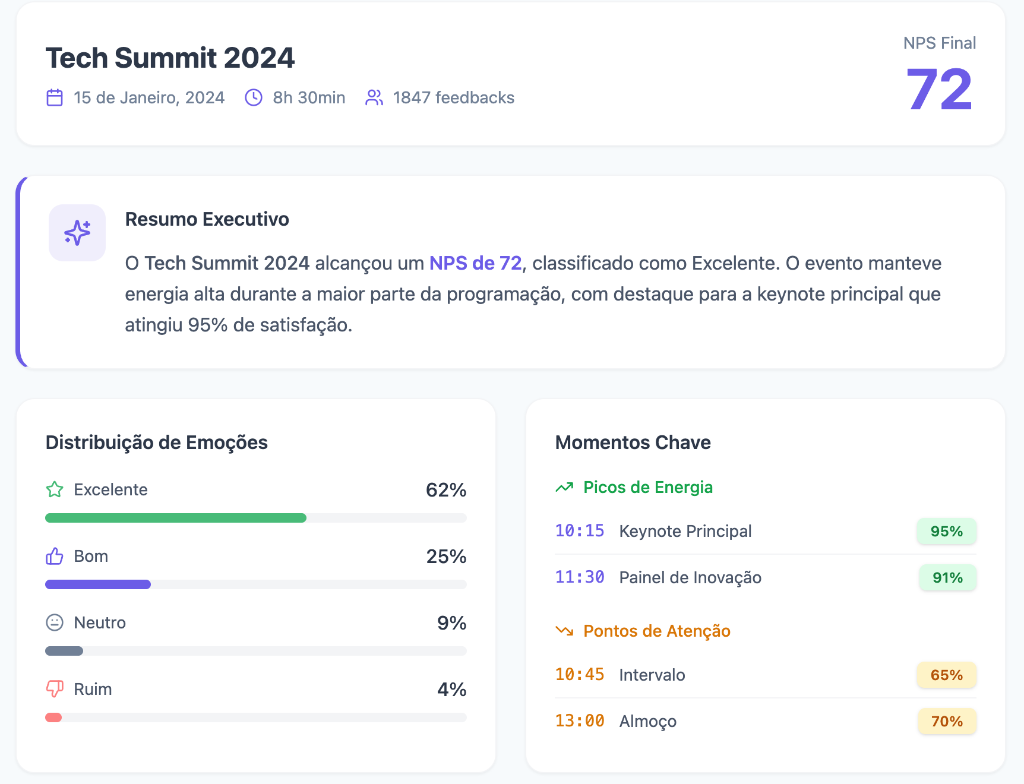The image size is (1024, 784).
Task: Click the 15 de Janeiro, 2024 date
Action: 149,98
